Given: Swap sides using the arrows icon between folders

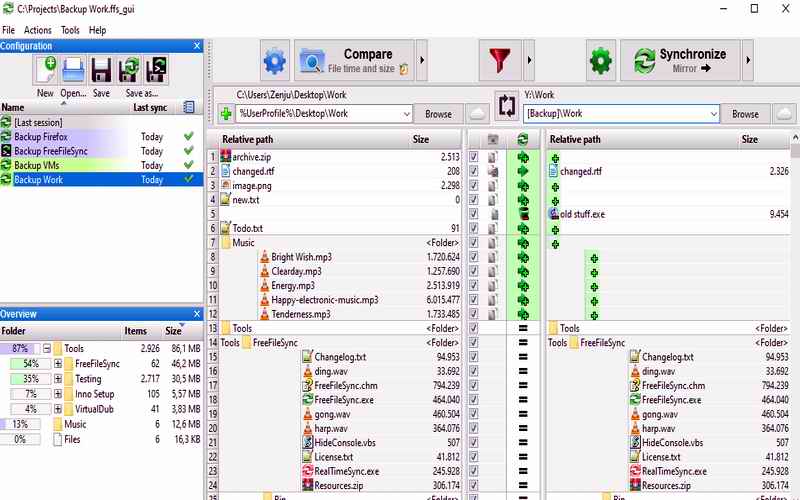Looking at the screenshot, I should pyautogui.click(x=507, y=106).
